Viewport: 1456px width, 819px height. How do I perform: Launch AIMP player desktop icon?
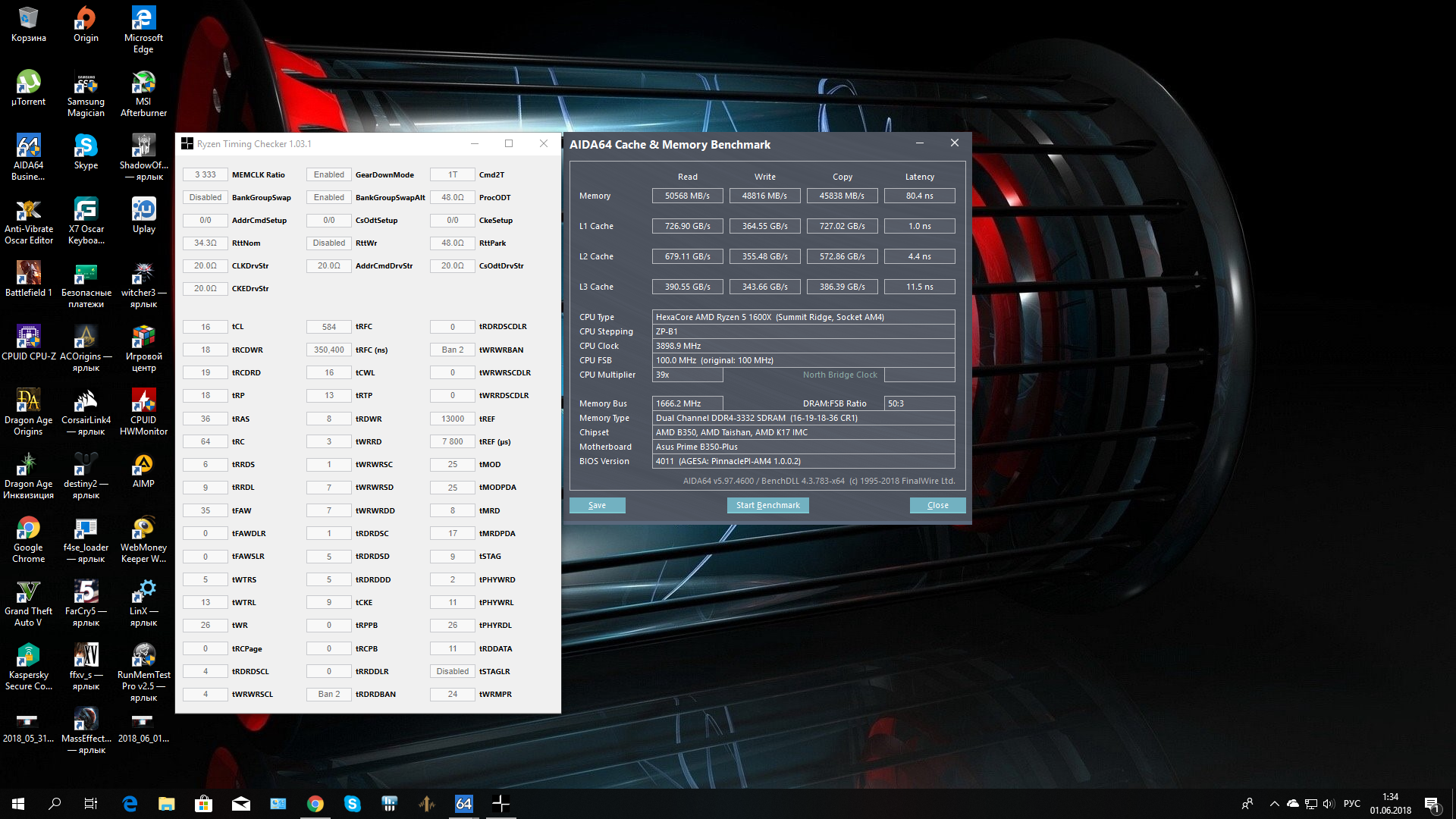click(x=143, y=470)
